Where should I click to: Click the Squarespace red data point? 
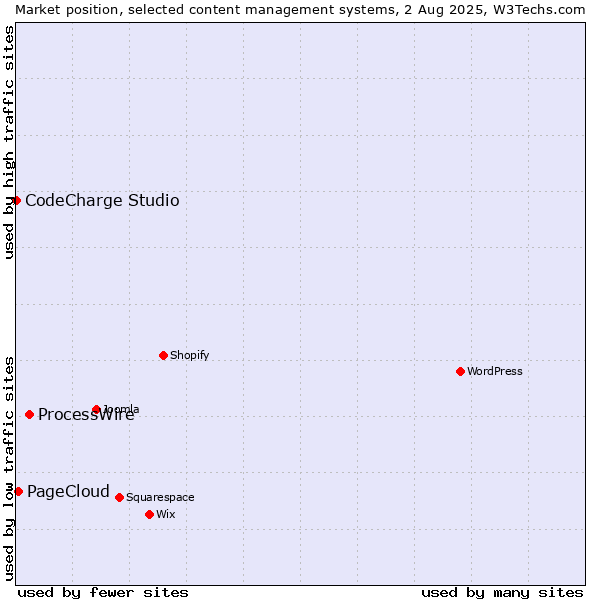[119, 497]
